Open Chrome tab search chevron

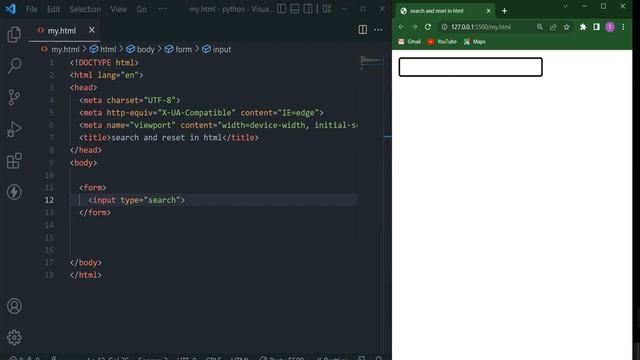[x=565, y=6]
